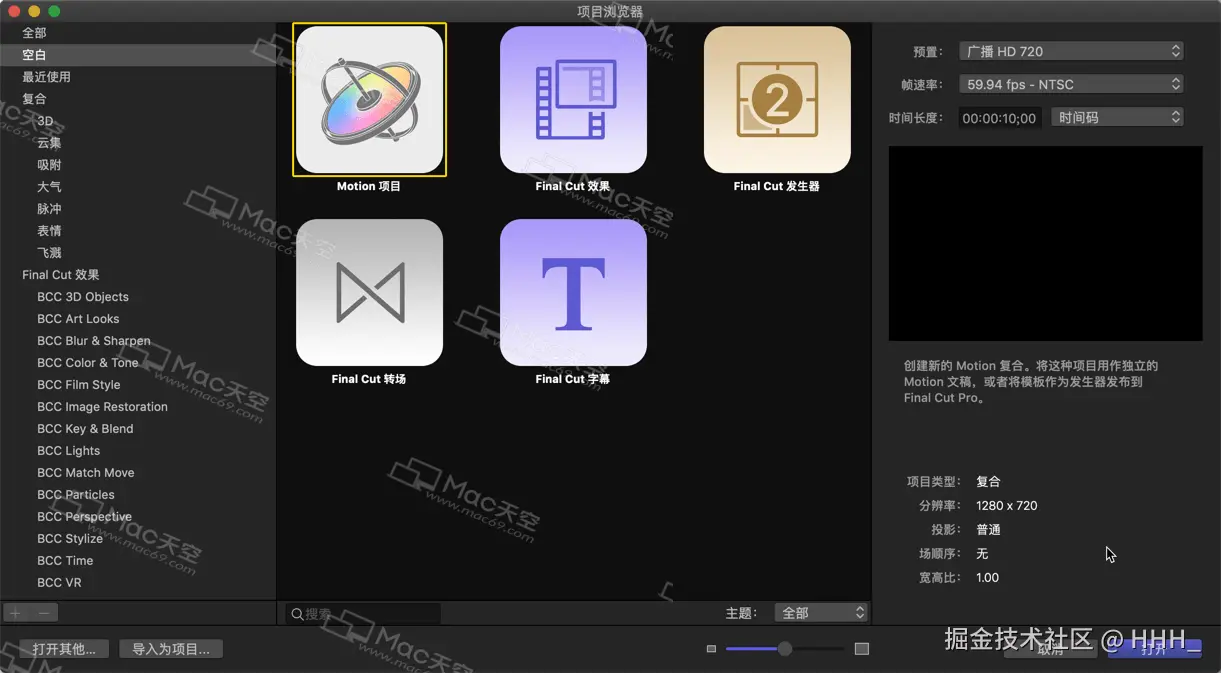Viewport: 1221px width, 673px height.
Task: Click the 宽高比 value 1.00
Action: pyautogui.click(x=987, y=578)
